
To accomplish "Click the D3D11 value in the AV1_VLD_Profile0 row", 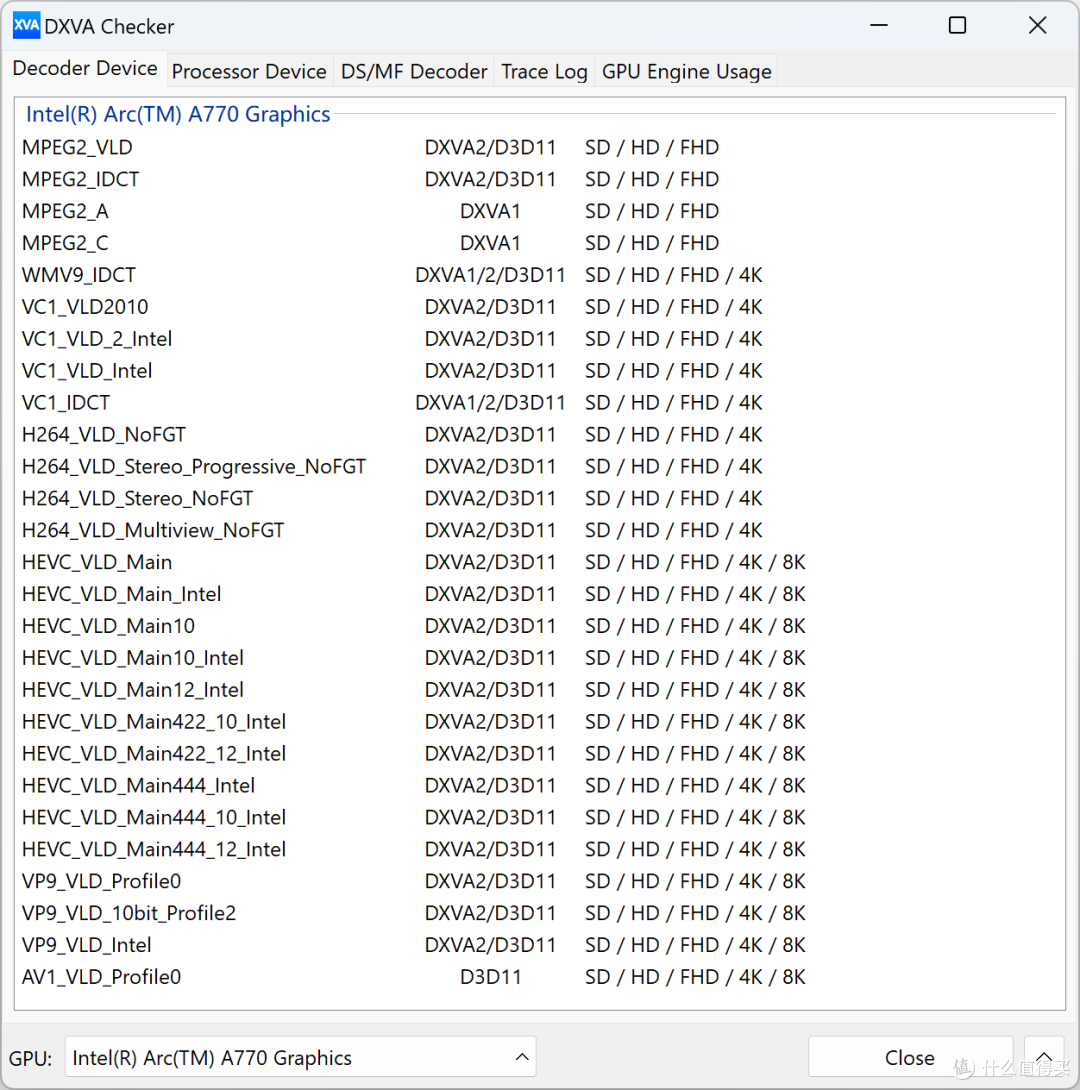I will pos(491,977).
